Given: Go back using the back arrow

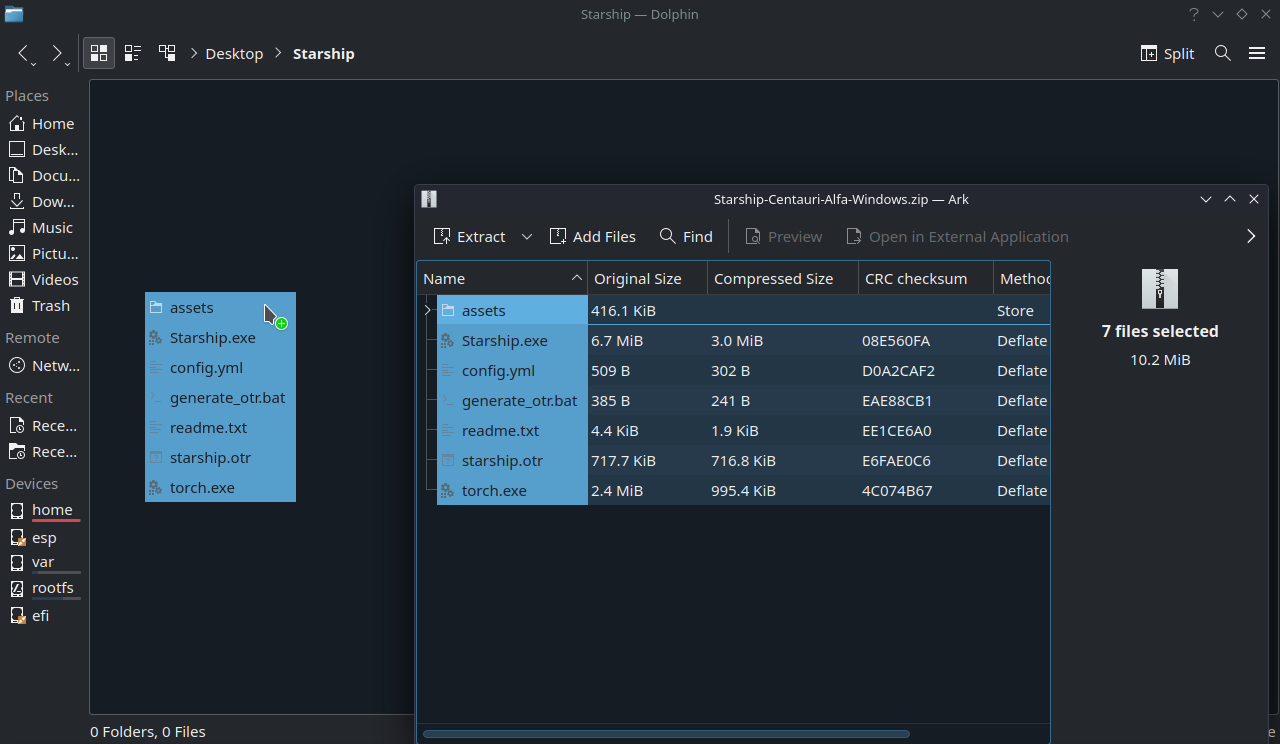Looking at the screenshot, I should (23, 53).
